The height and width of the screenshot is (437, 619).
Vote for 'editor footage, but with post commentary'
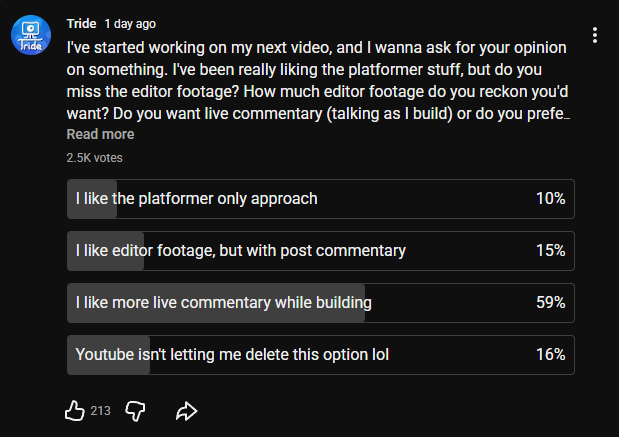pos(321,251)
